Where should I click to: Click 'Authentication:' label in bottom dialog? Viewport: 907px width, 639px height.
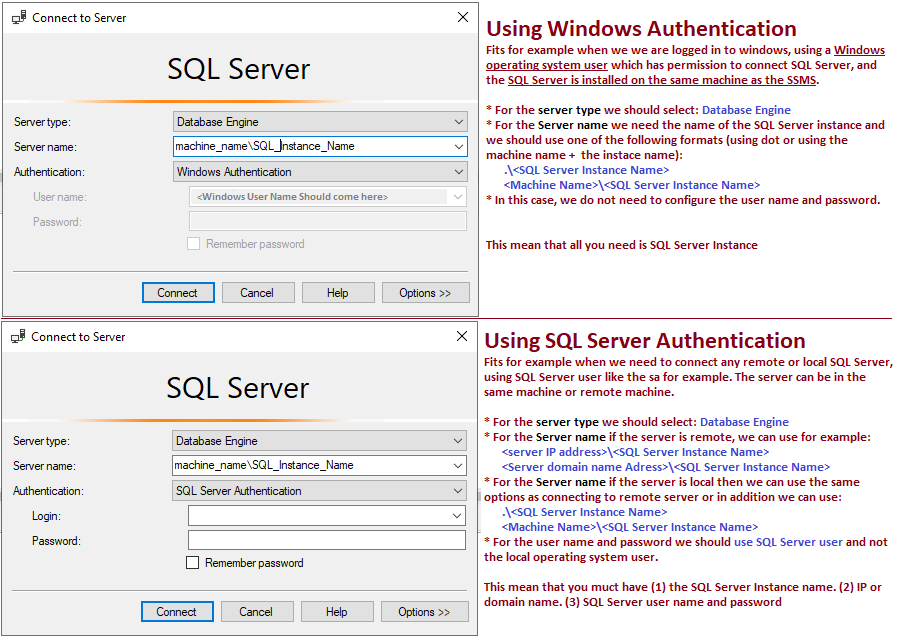tap(48, 491)
